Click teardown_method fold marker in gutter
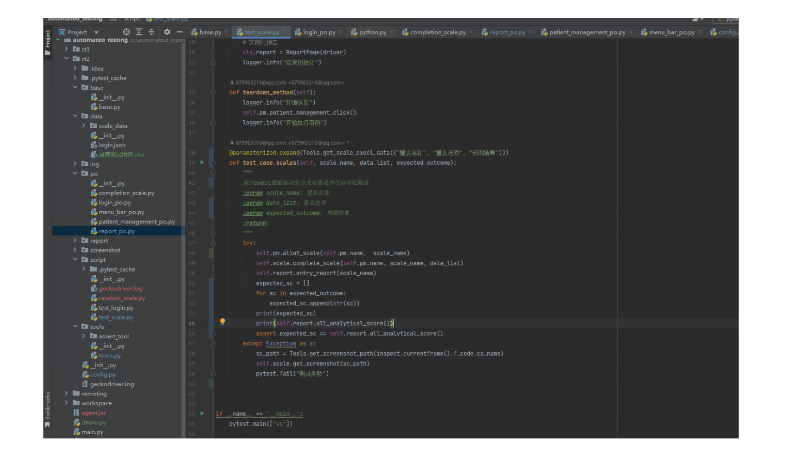 213,92
